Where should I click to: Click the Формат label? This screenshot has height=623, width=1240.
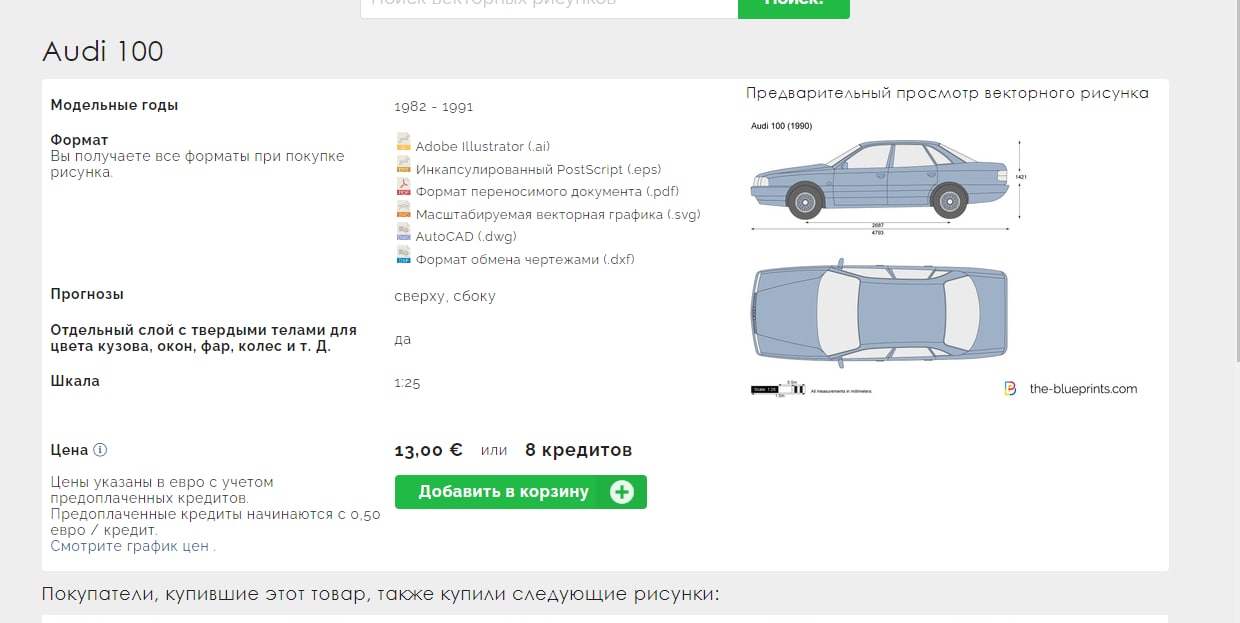coord(79,140)
